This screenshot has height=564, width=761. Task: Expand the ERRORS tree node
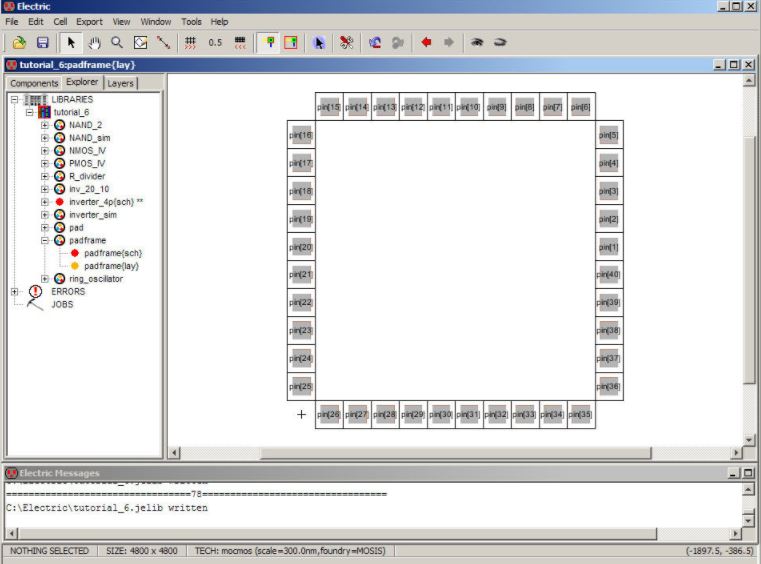tap(15, 292)
